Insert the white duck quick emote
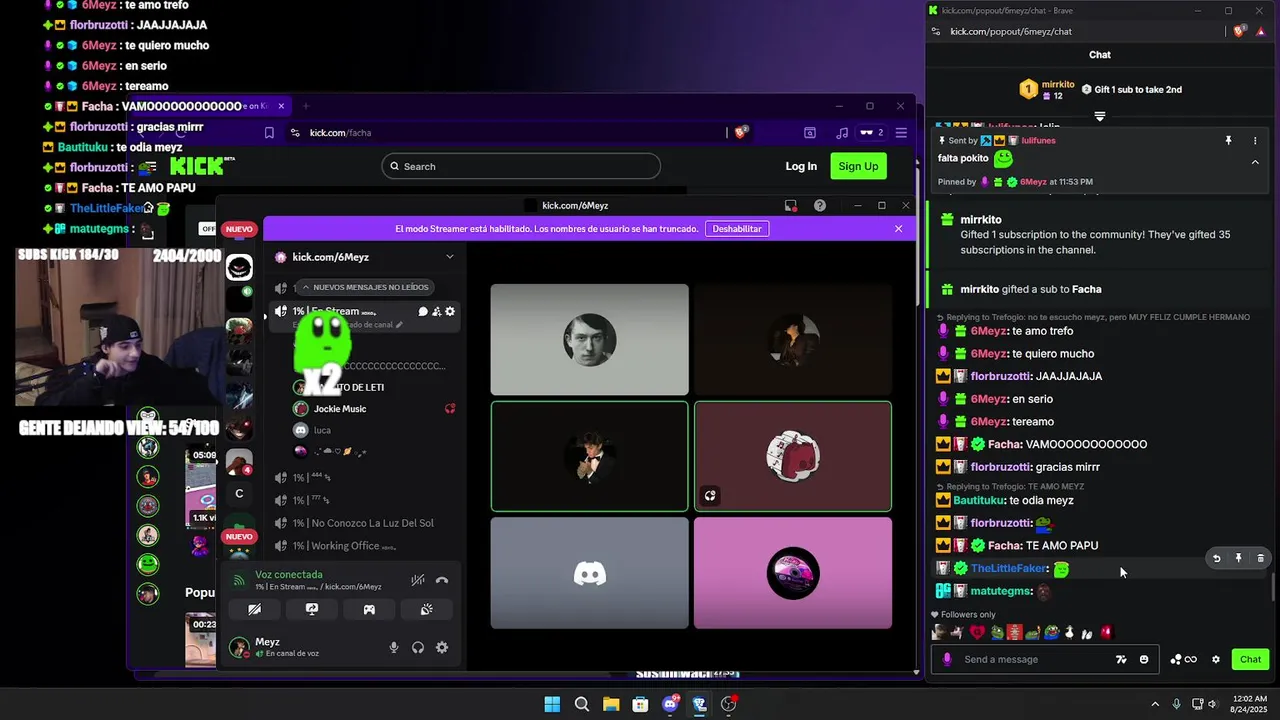 point(1069,632)
